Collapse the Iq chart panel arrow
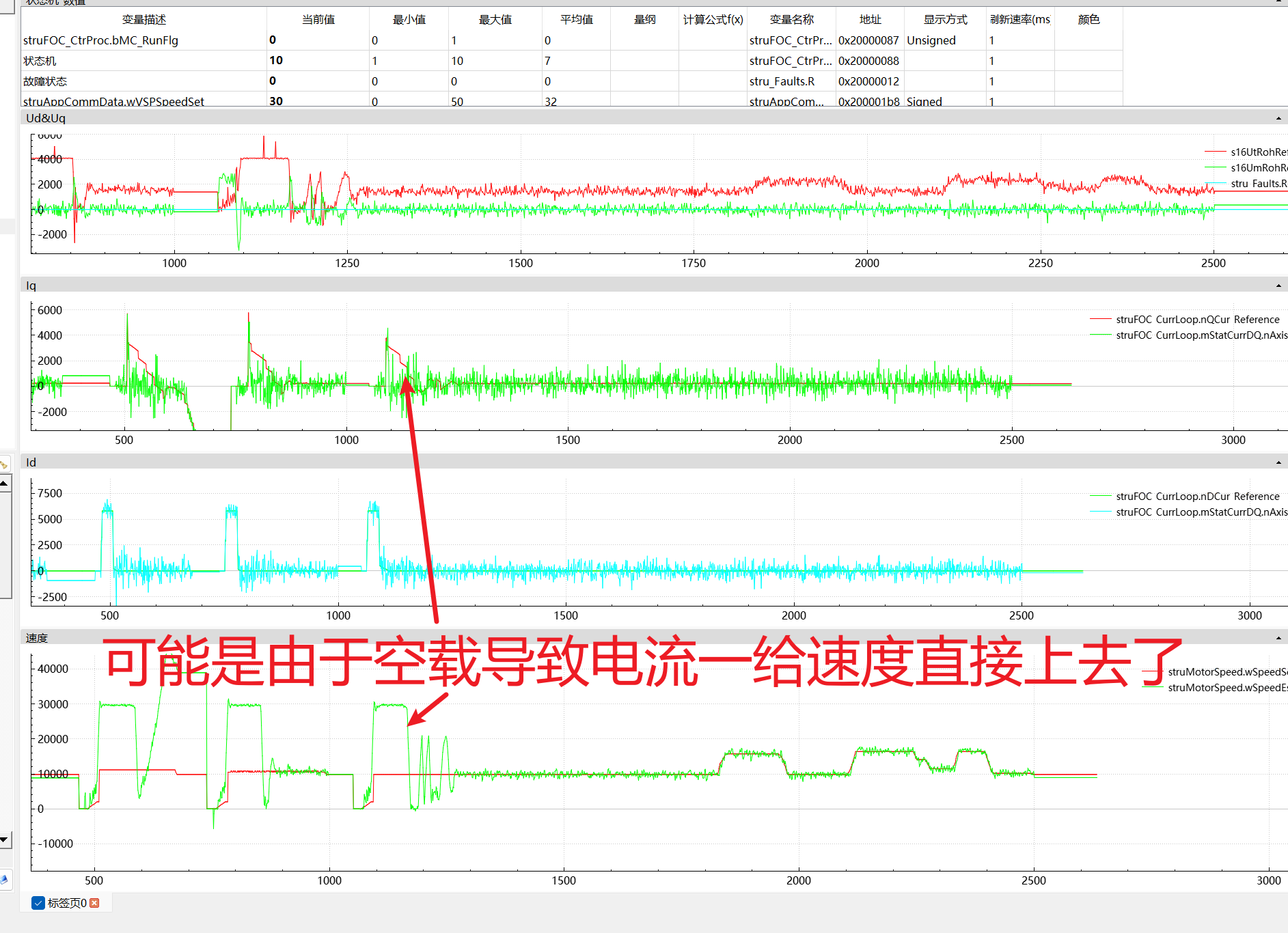The height and width of the screenshot is (933, 1288). (1278, 286)
